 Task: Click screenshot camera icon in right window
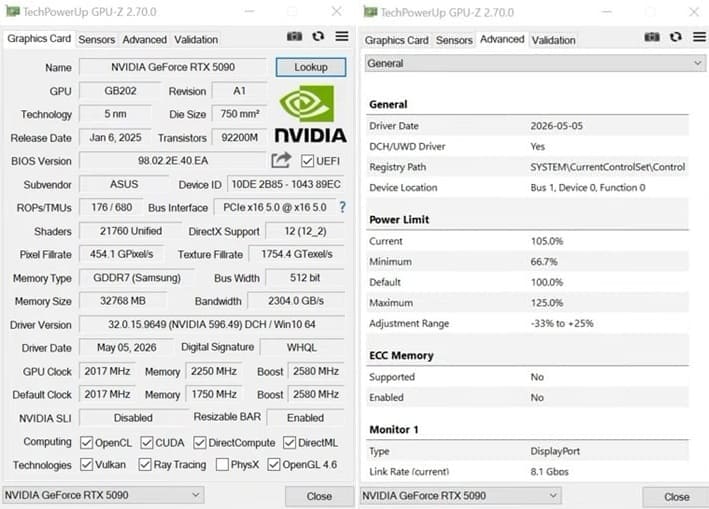click(x=652, y=37)
